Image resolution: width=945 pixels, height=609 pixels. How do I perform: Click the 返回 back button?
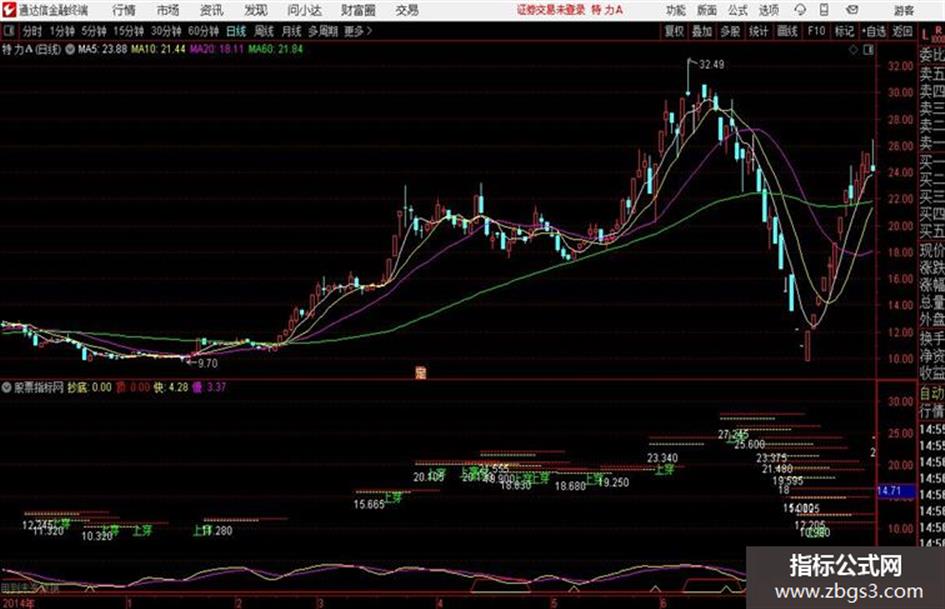click(x=902, y=31)
